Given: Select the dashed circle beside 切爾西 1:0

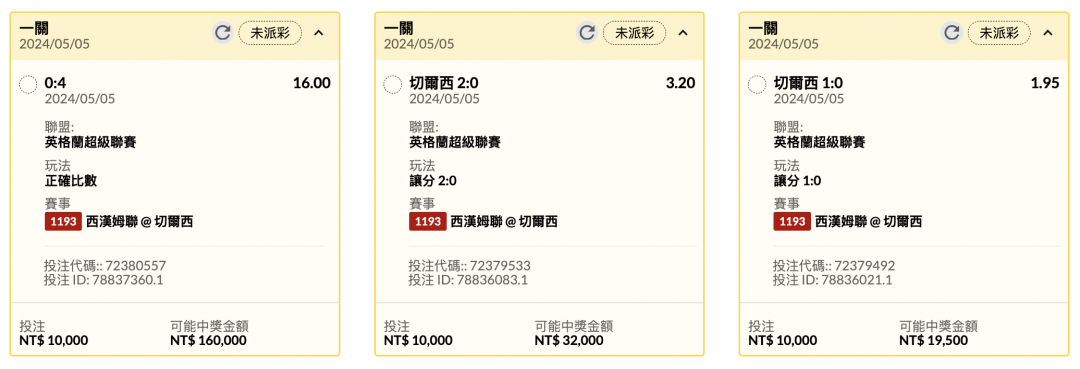Looking at the screenshot, I should 757,85.
